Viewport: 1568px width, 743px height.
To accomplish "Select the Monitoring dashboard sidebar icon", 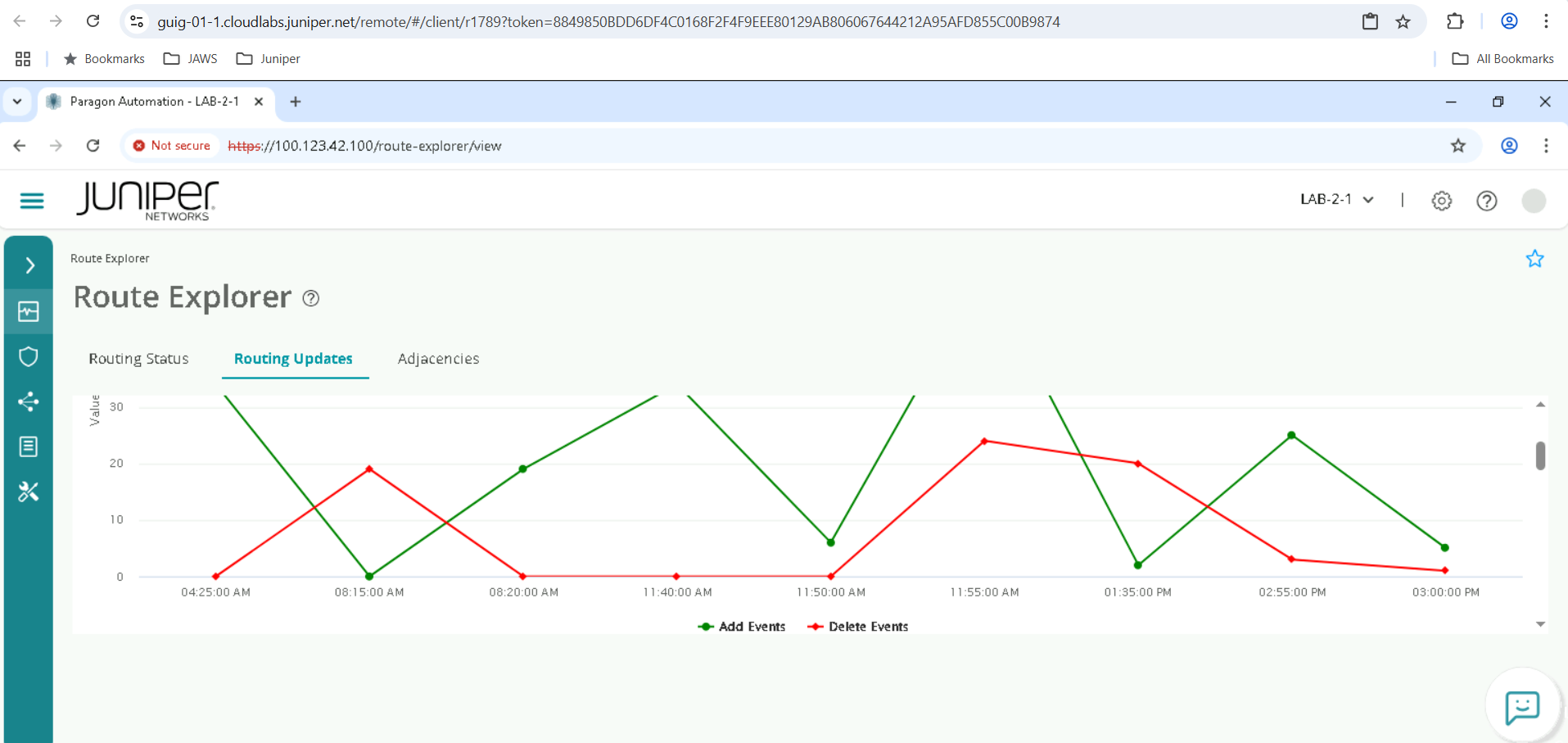I will coord(29,310).
